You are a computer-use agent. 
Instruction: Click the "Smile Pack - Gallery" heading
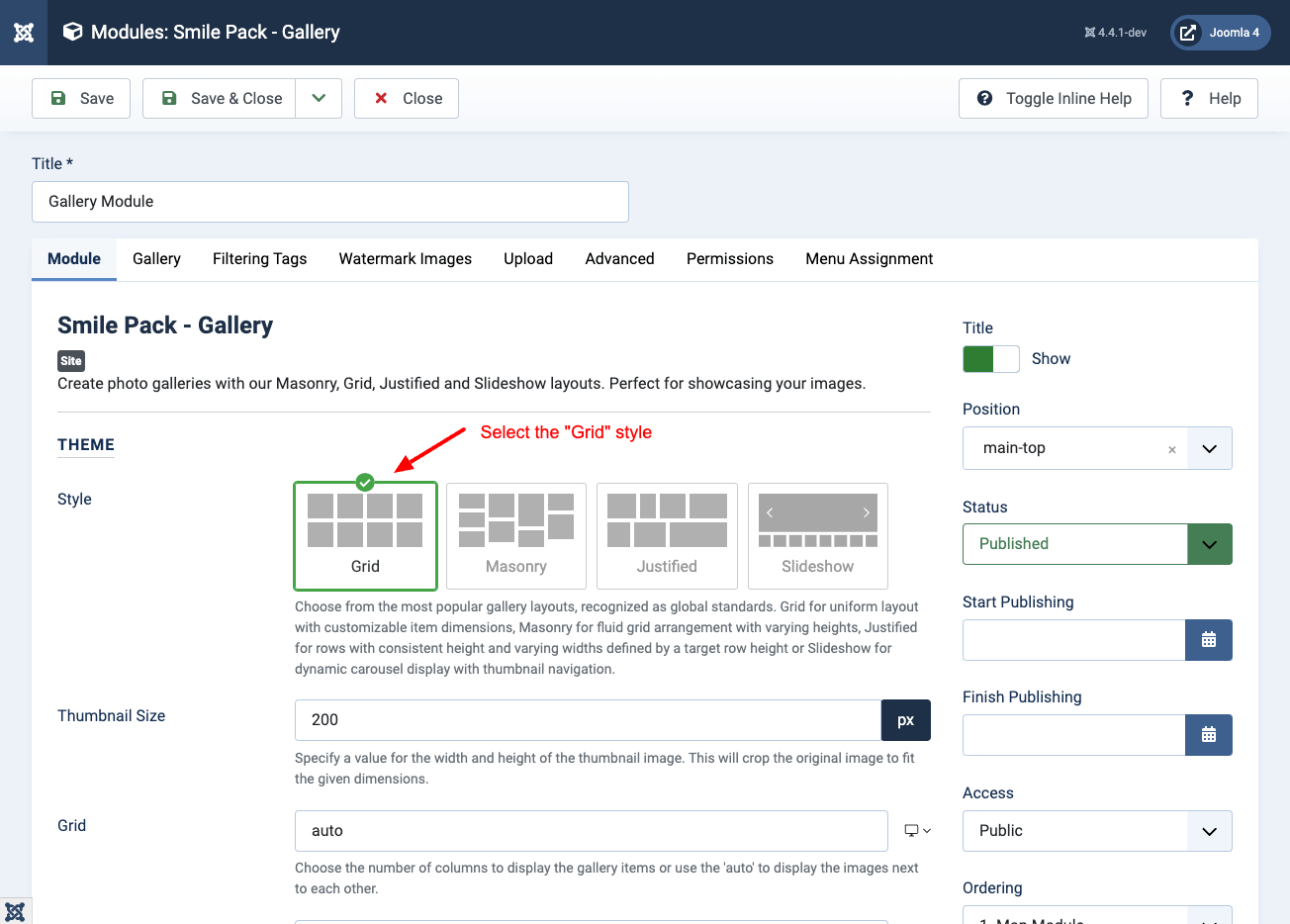pos(165,325)
